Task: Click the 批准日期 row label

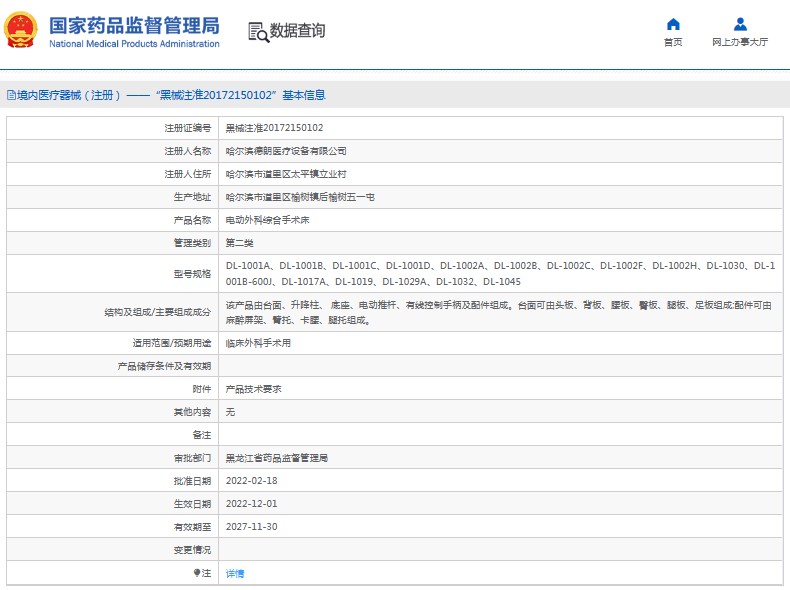Action: (192, 481)
